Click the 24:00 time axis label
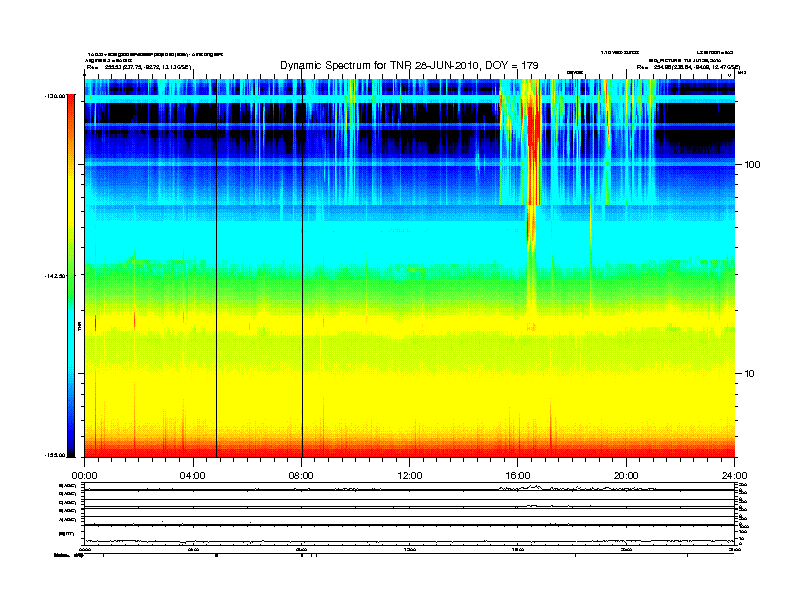This screenshot has width=792, height=612. coord(734,476)
